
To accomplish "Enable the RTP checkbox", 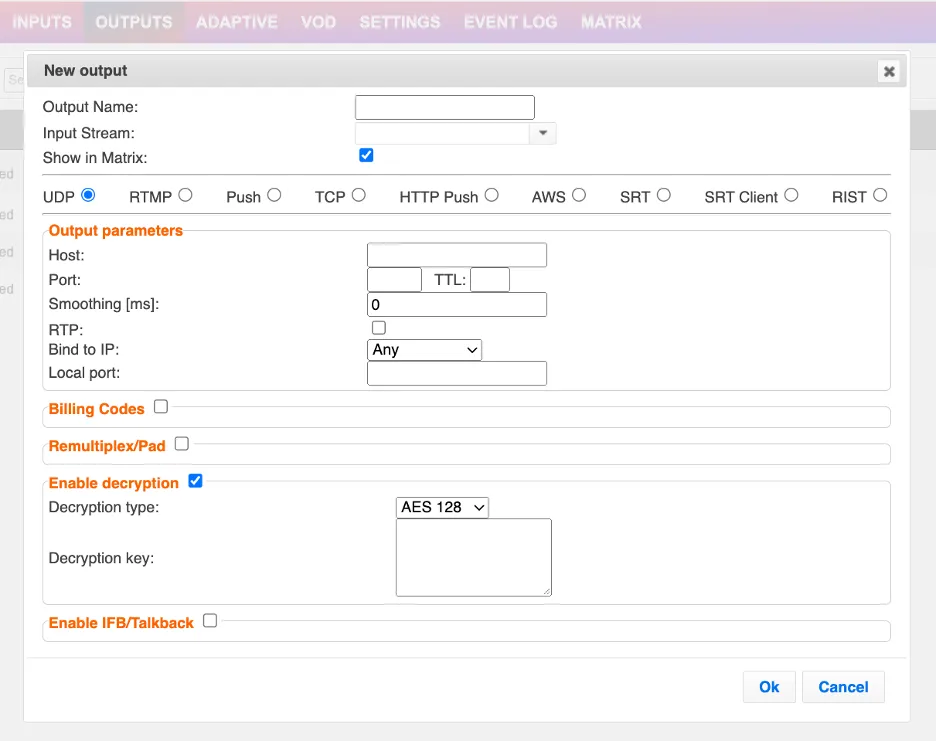I will tap(378, 328).
